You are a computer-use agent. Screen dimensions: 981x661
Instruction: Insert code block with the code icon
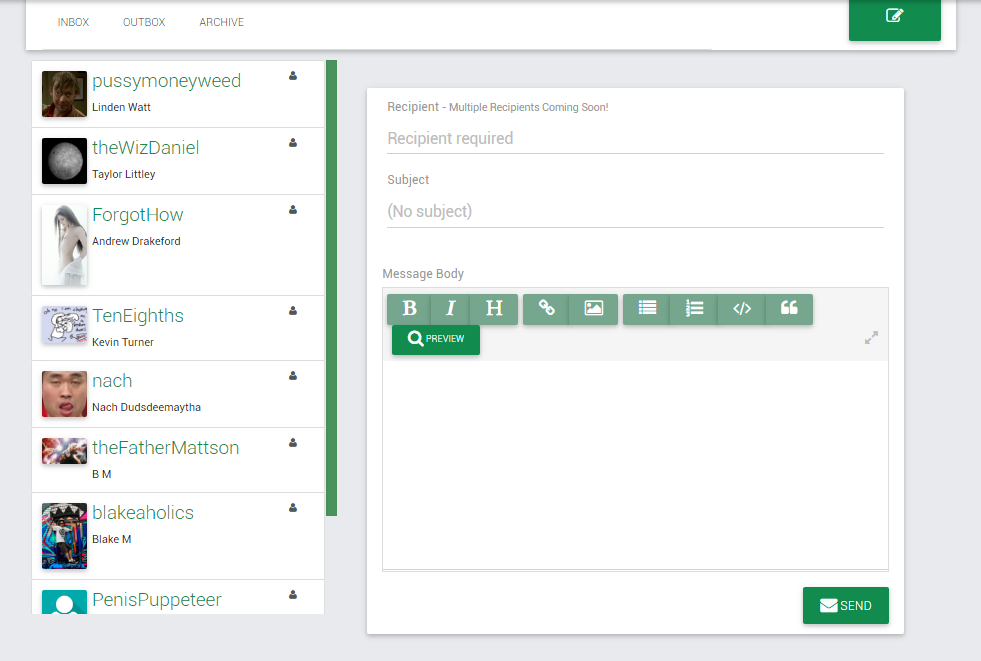(x=742, y=308)
